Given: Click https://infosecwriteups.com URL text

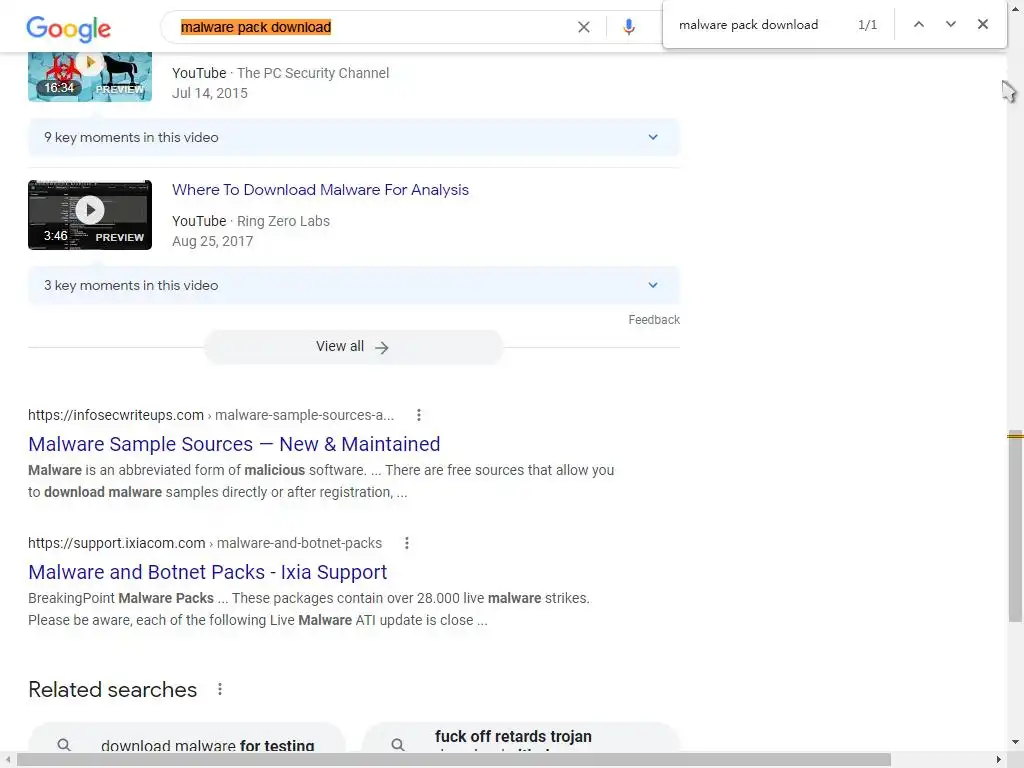Looking at the screenshot, I should [x=116, y=415].
